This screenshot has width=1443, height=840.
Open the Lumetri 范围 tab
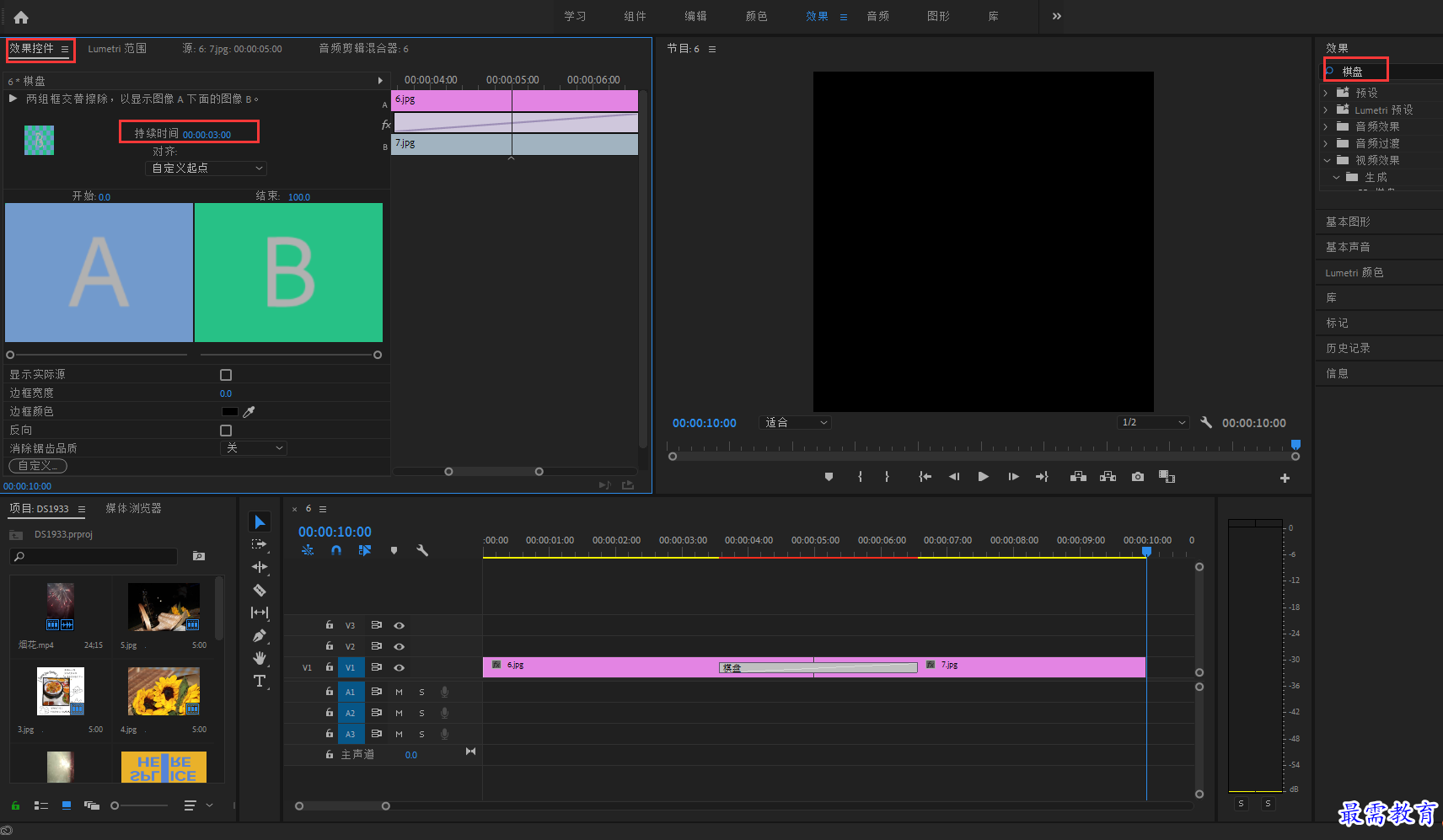tap(117, 49)
